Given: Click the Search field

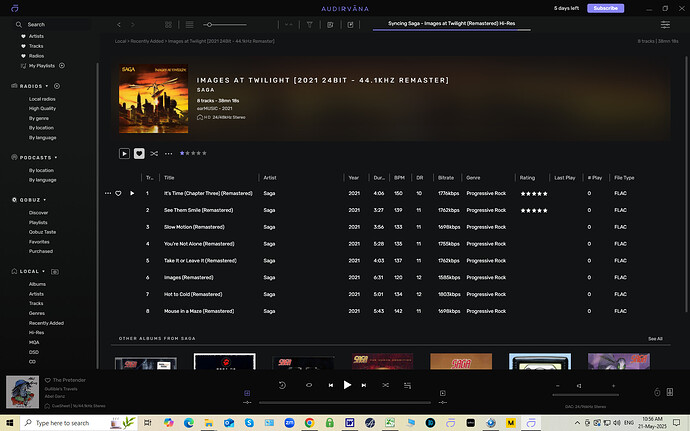Looking at the screenshot, I should [53, 25].
